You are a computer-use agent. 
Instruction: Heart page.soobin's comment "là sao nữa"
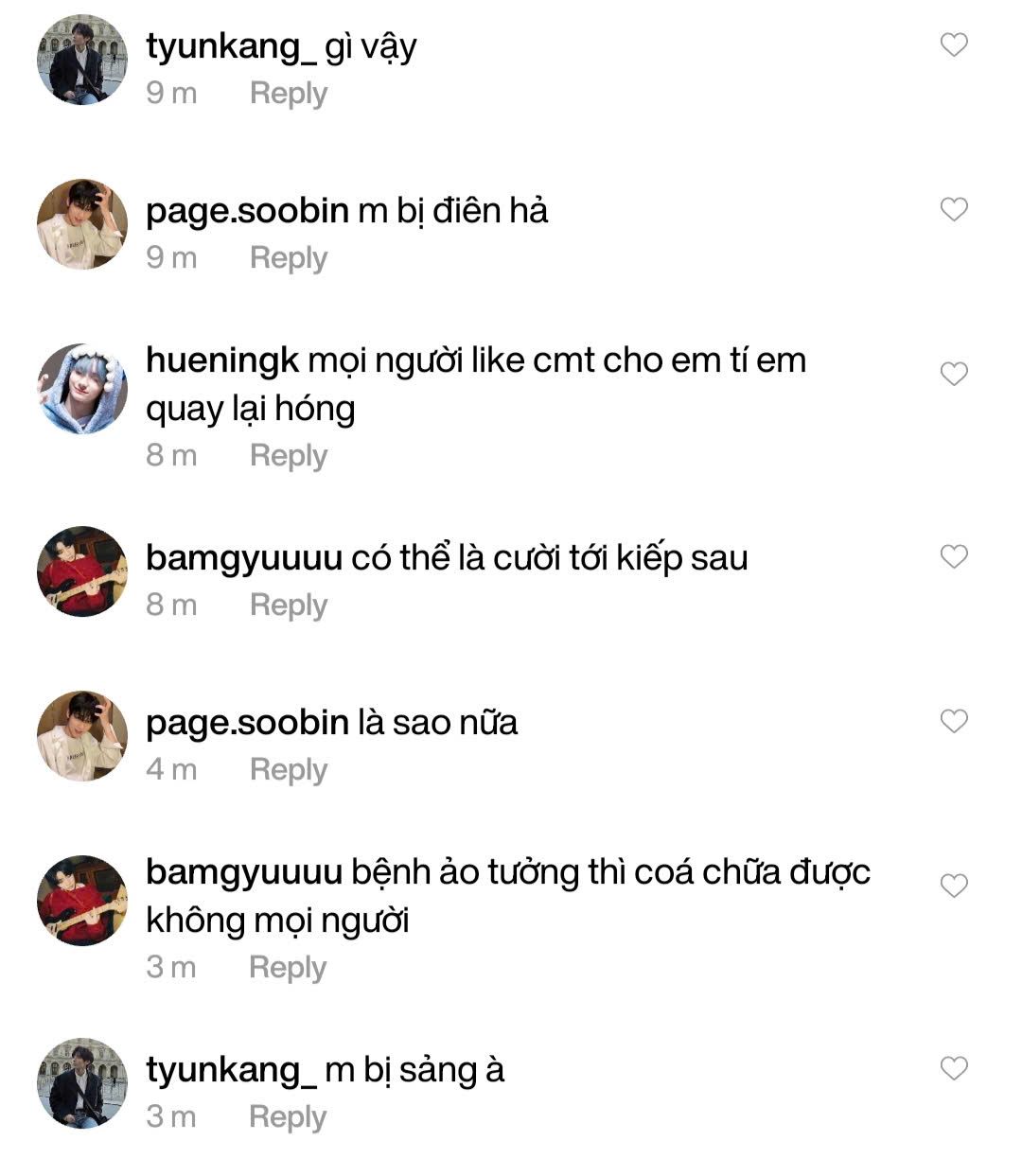coord(954,721)
